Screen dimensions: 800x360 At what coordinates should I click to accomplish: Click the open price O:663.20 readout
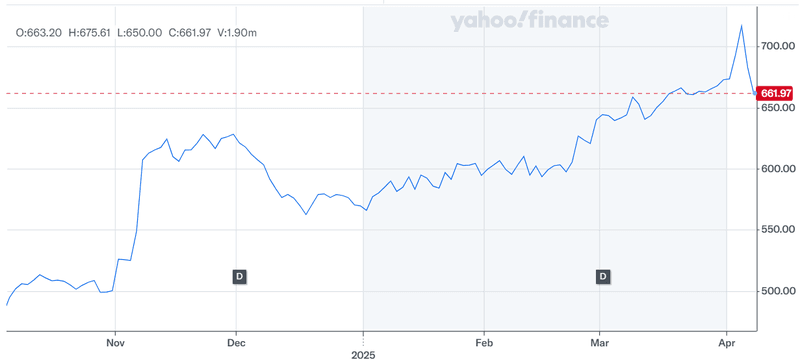pos(39,33)
